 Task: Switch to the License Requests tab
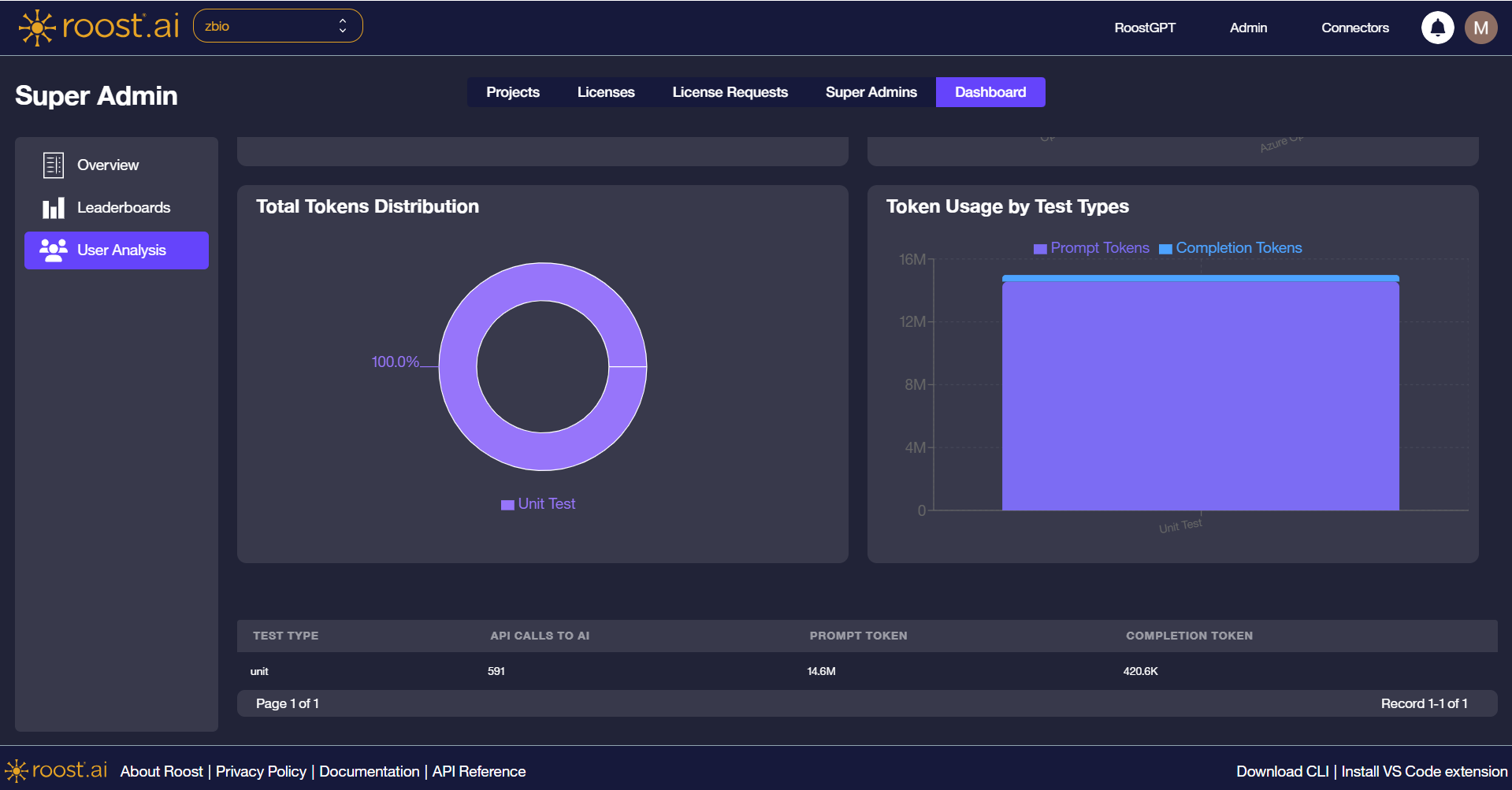point(730,92)
